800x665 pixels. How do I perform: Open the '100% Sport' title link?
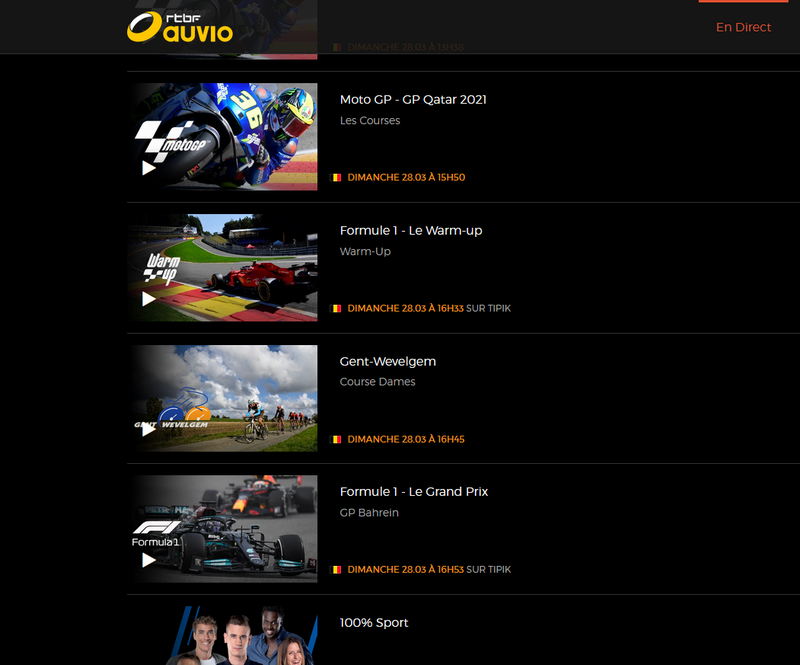click(x=374, y=623)
